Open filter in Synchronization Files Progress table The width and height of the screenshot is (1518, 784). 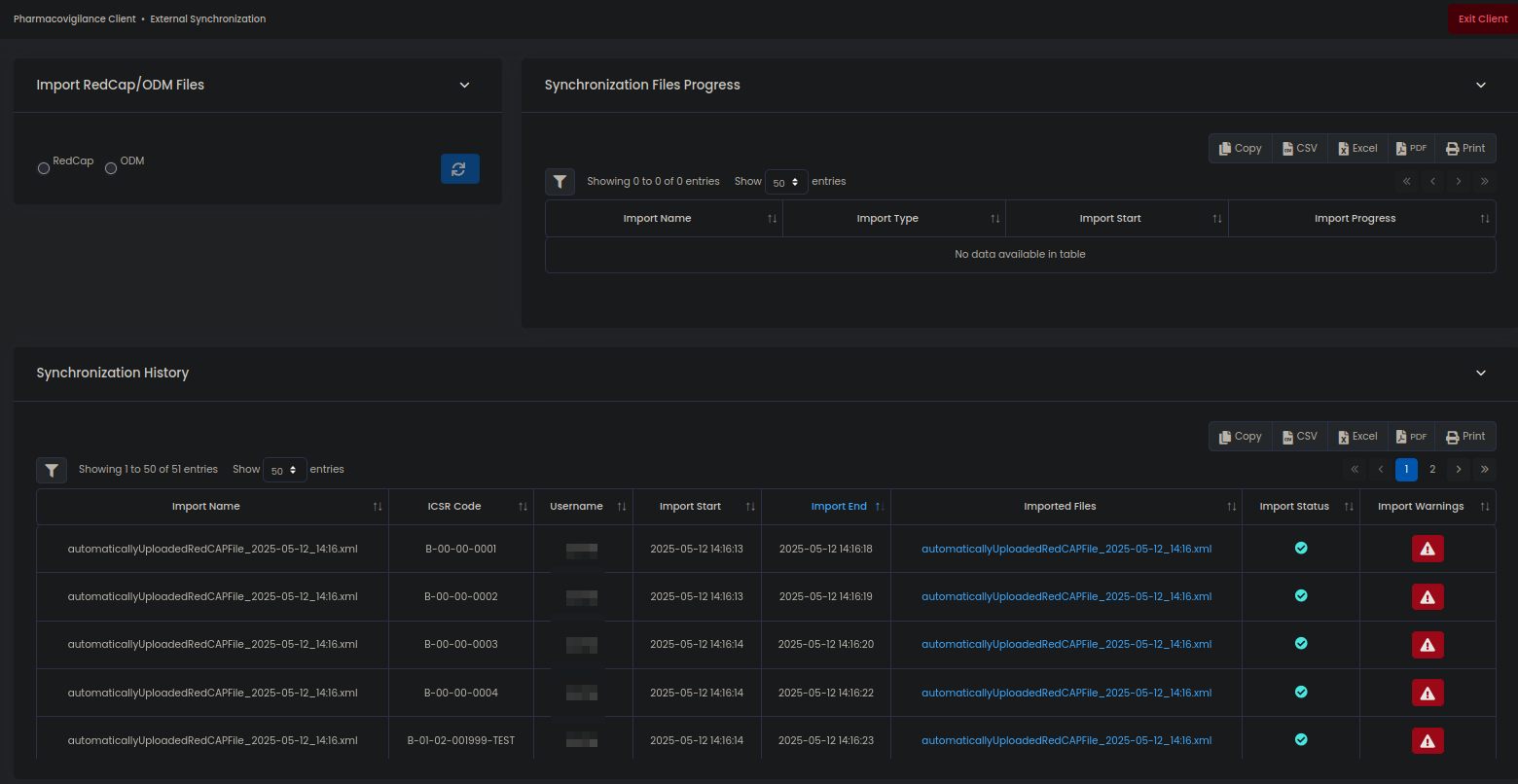(x=560, y=182)
